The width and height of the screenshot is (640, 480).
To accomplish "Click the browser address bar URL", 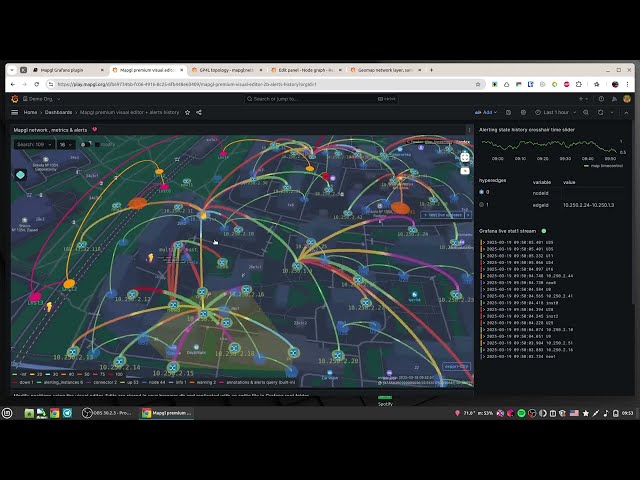I will 187,84.
